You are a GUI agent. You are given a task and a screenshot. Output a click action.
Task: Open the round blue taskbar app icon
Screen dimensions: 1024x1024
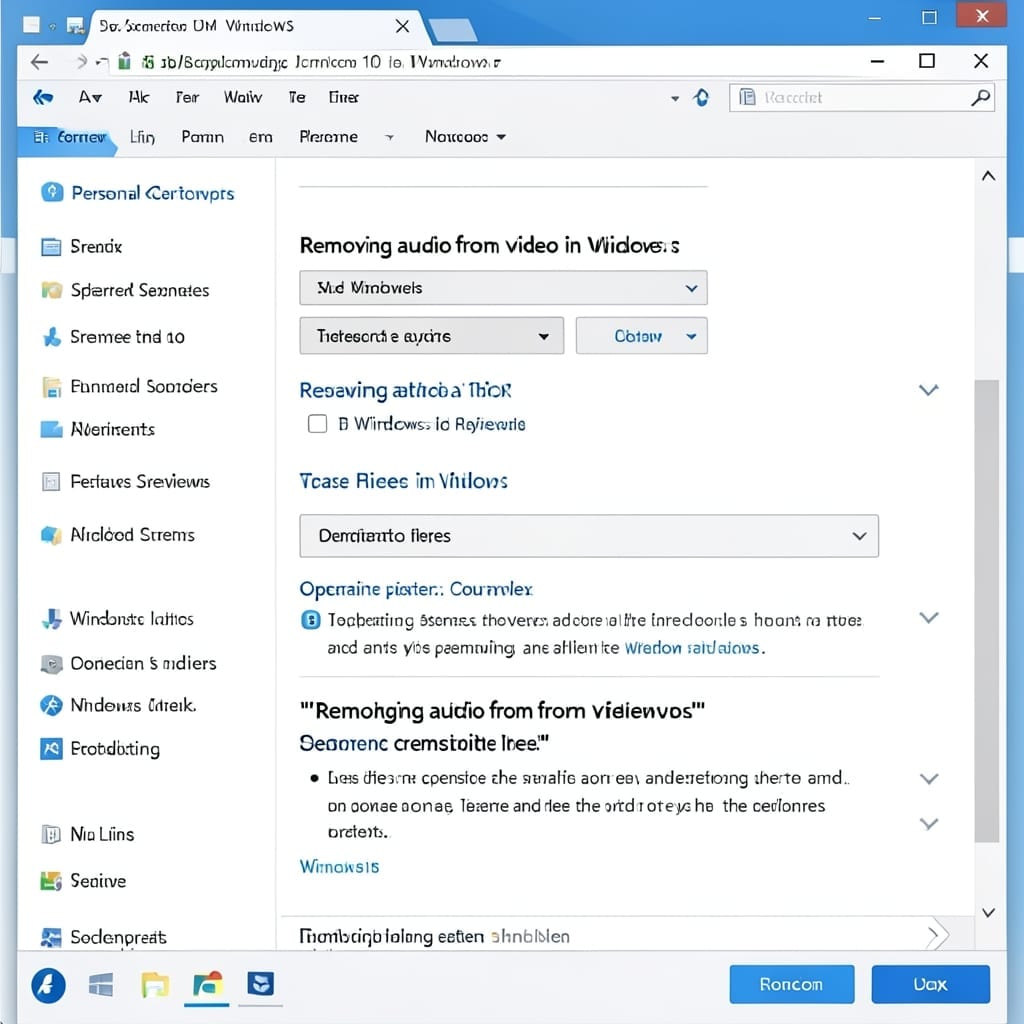(x=48, y=985)
